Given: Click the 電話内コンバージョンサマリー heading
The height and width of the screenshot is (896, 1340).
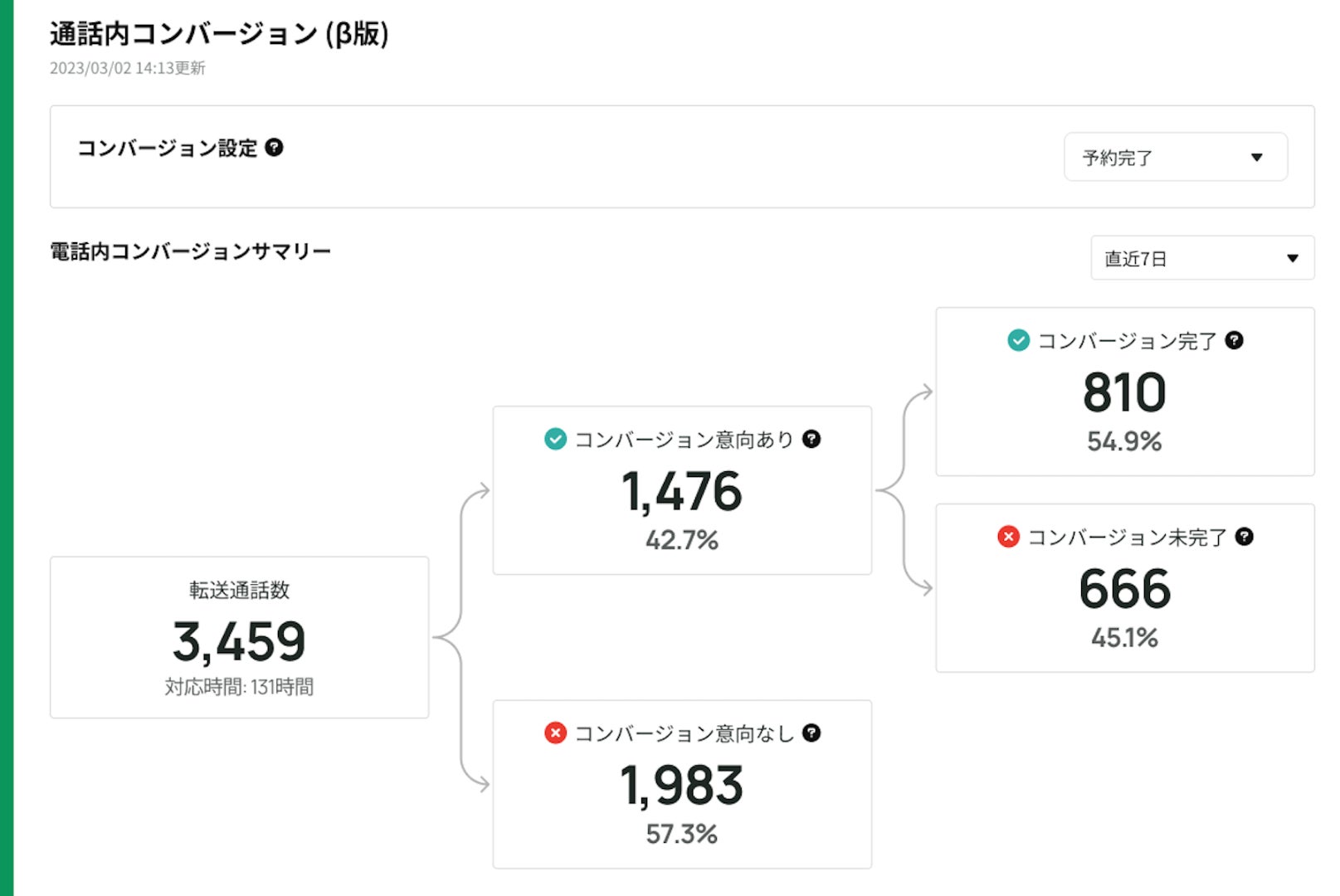Looking at the screenshot, I should [x=191, y=251].
